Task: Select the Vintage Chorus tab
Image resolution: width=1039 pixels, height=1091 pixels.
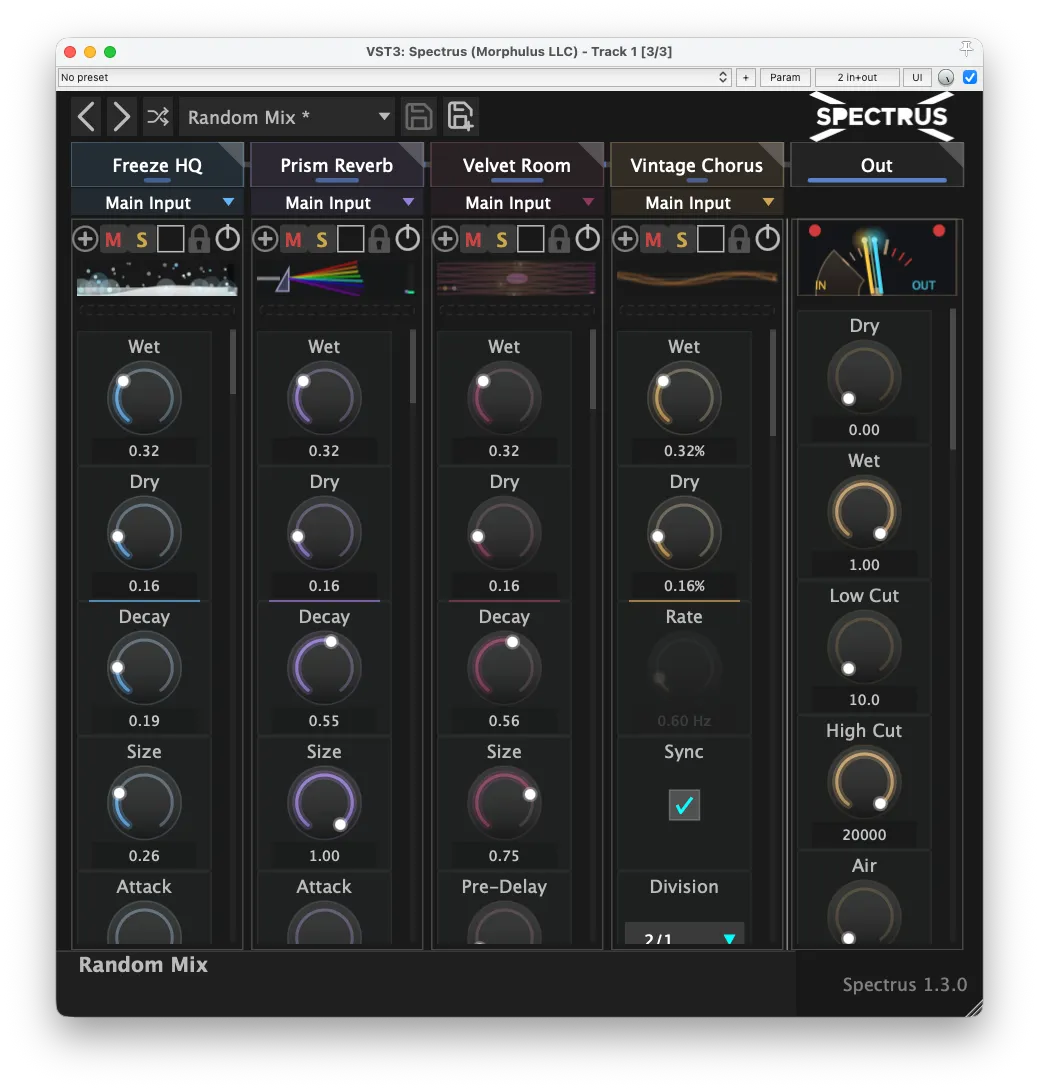Action: pos(697,165)
